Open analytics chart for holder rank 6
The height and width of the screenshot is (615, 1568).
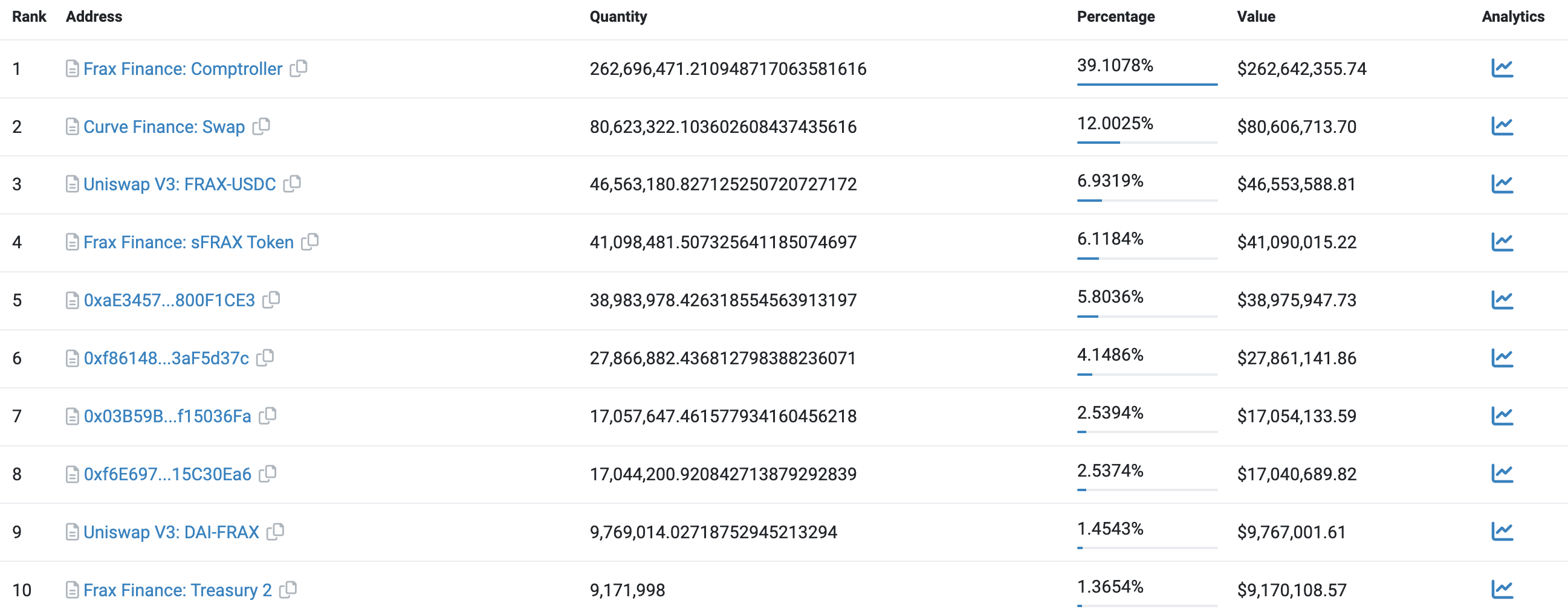pyautogui.click(x=1503, y=358)
